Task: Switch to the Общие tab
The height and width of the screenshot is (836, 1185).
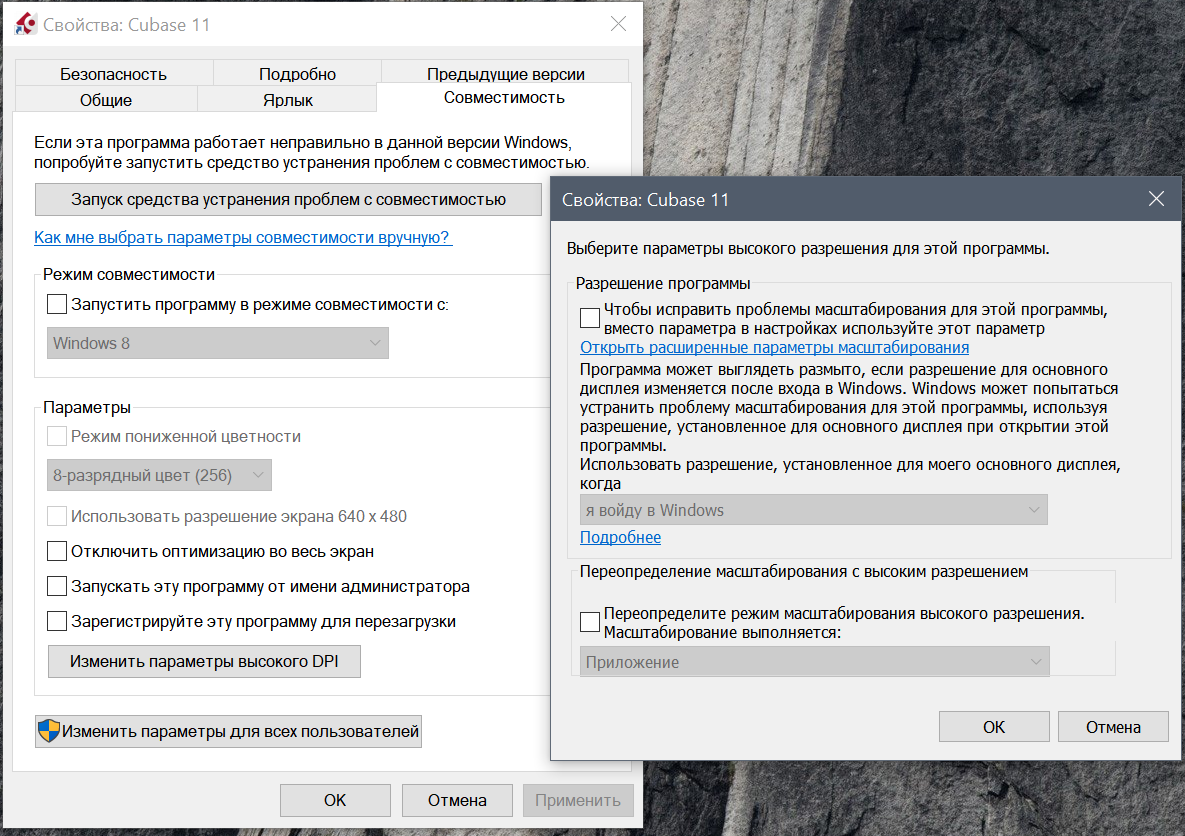Action: click(106, 99)
